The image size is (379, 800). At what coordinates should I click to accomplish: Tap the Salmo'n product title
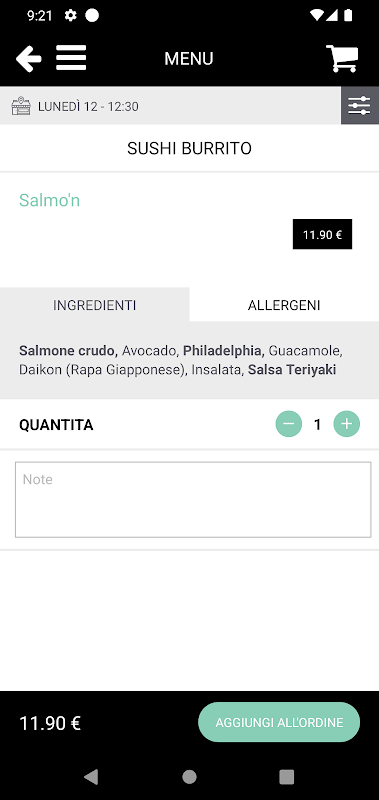(49, 201)
